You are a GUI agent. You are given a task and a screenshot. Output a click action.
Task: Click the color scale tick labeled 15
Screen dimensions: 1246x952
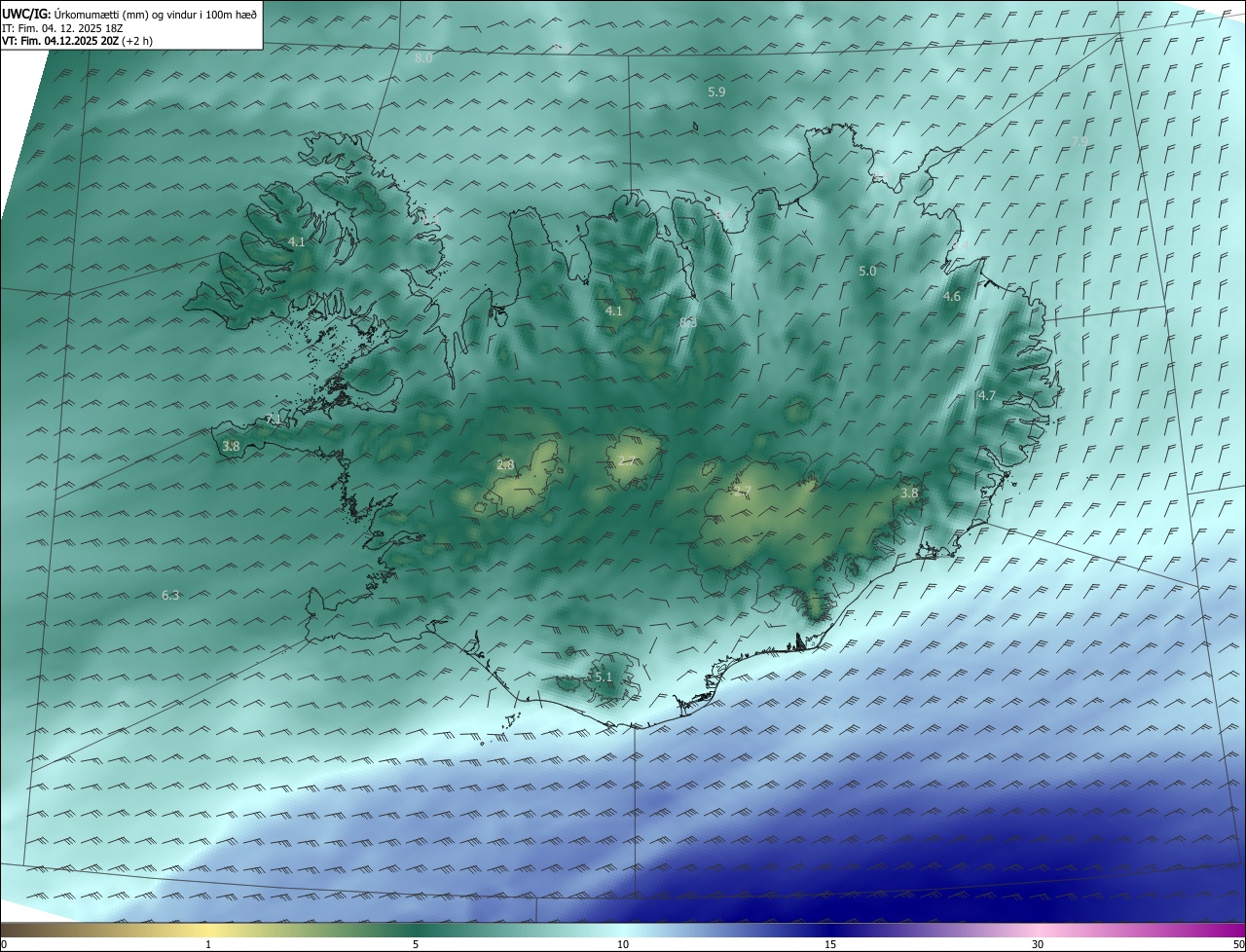click(830, 944)
